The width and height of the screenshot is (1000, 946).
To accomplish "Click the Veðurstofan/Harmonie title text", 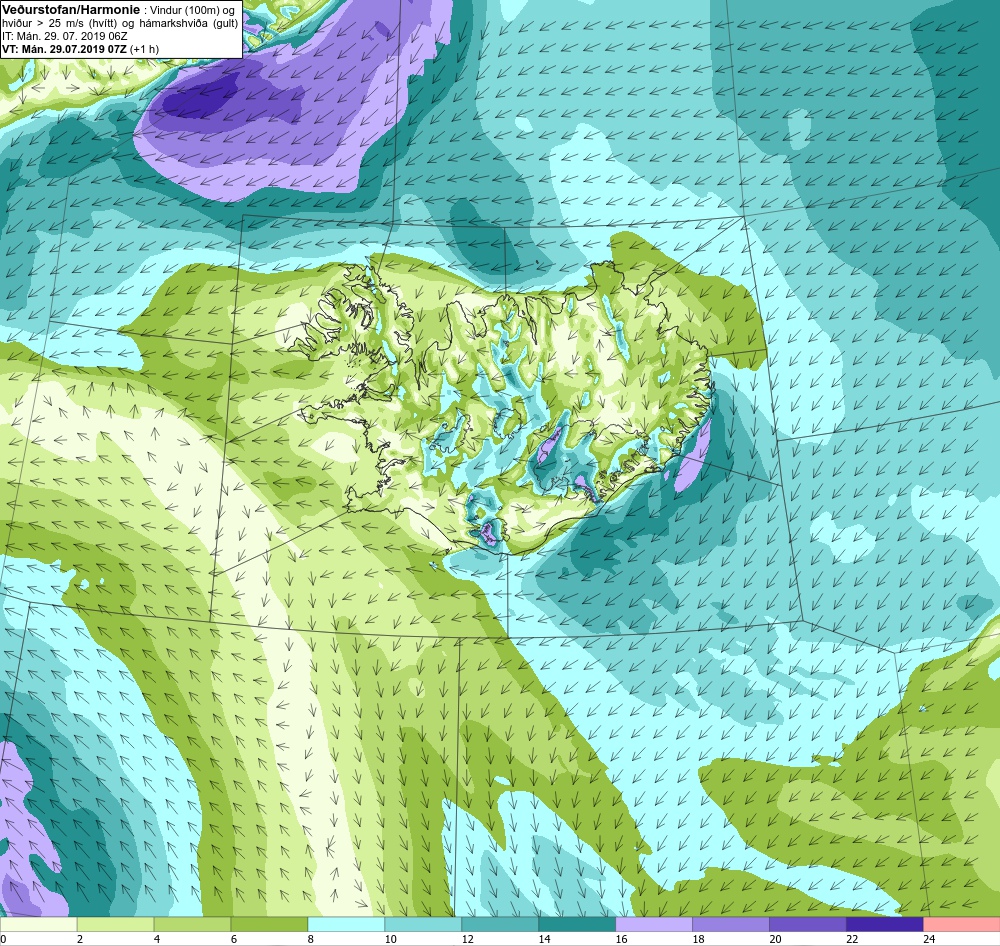I will coord(69,10).
